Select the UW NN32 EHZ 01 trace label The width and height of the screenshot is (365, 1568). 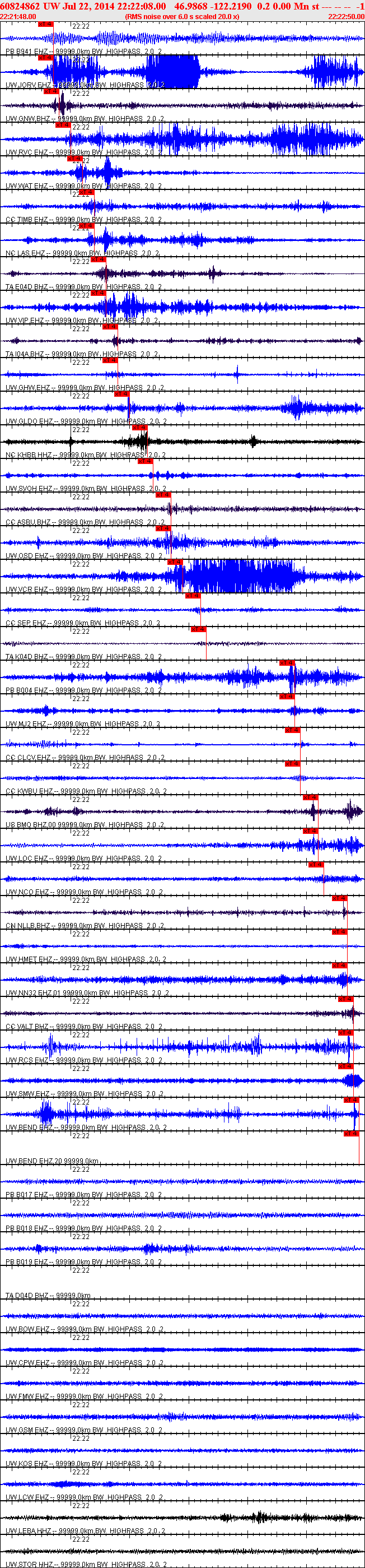[87, 994]
